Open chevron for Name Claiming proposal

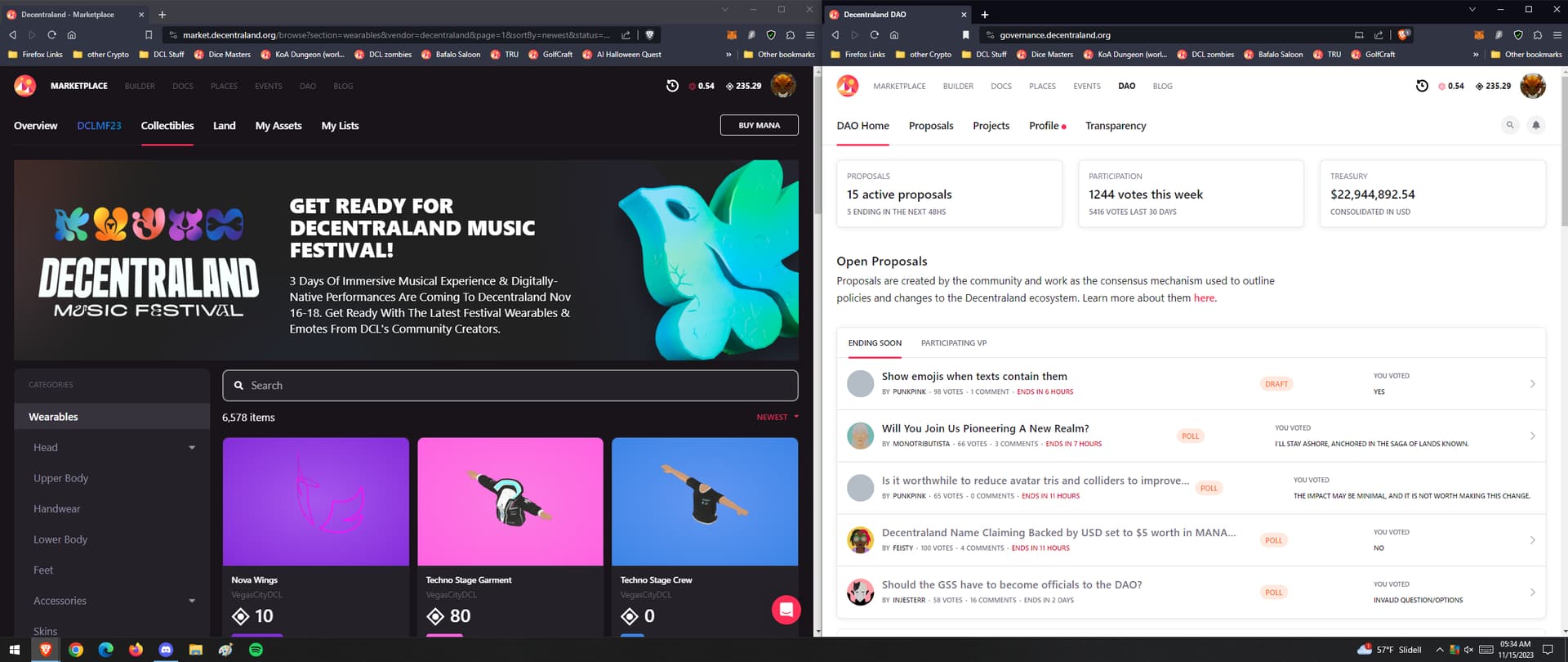coord(1532,540)
